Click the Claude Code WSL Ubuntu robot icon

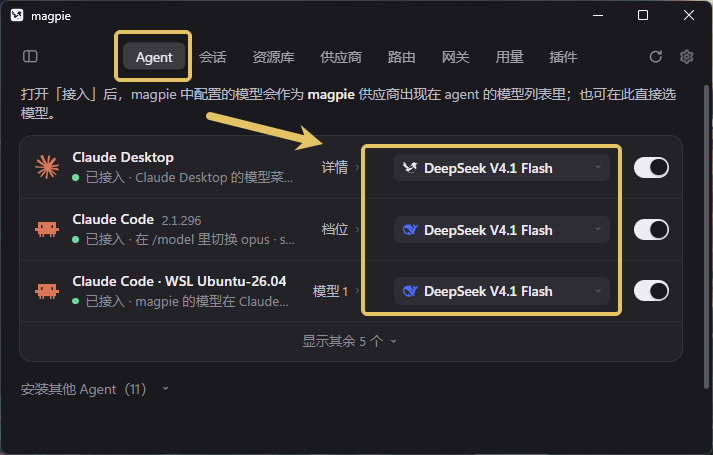[47, 291]
